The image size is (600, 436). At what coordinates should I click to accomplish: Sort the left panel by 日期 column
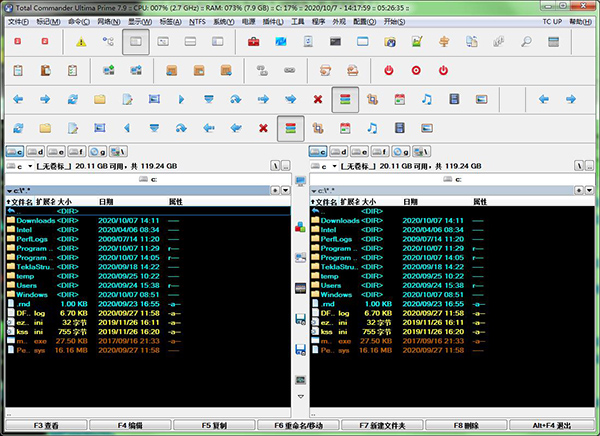106,202
